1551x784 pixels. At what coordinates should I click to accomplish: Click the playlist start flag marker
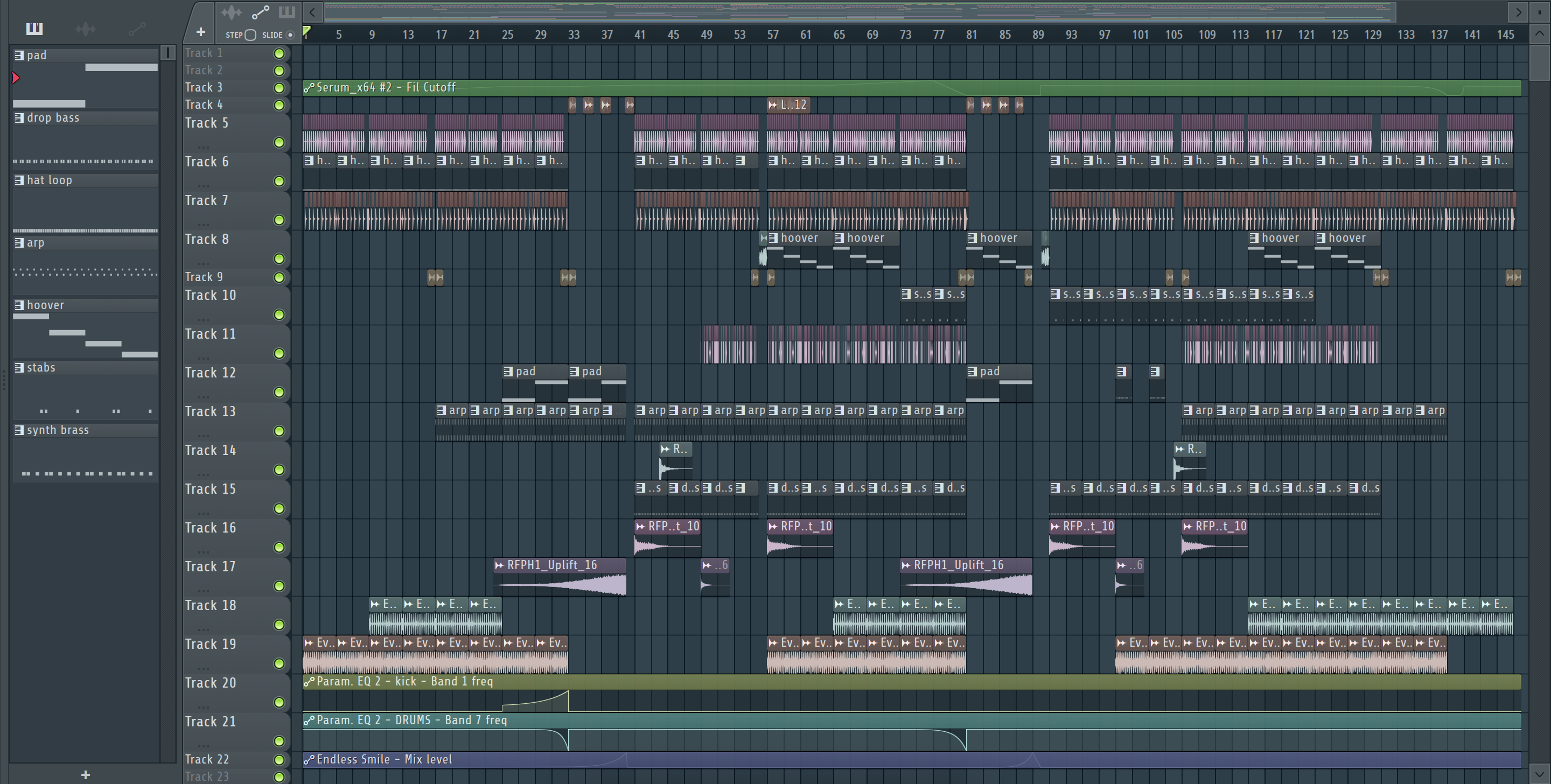306,31
